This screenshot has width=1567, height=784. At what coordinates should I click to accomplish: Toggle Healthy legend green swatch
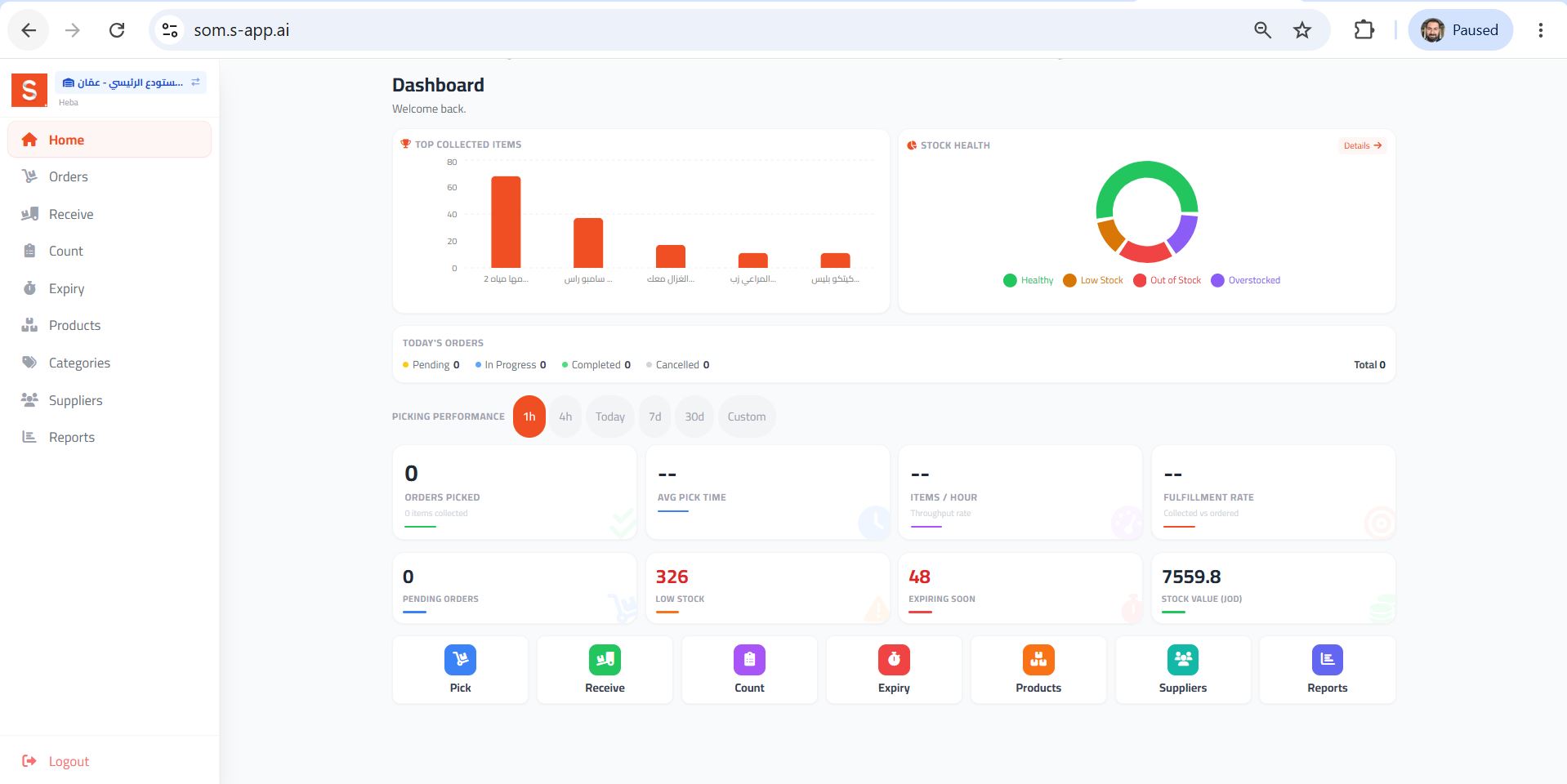pyautogui.click(x=1010, y=280)
